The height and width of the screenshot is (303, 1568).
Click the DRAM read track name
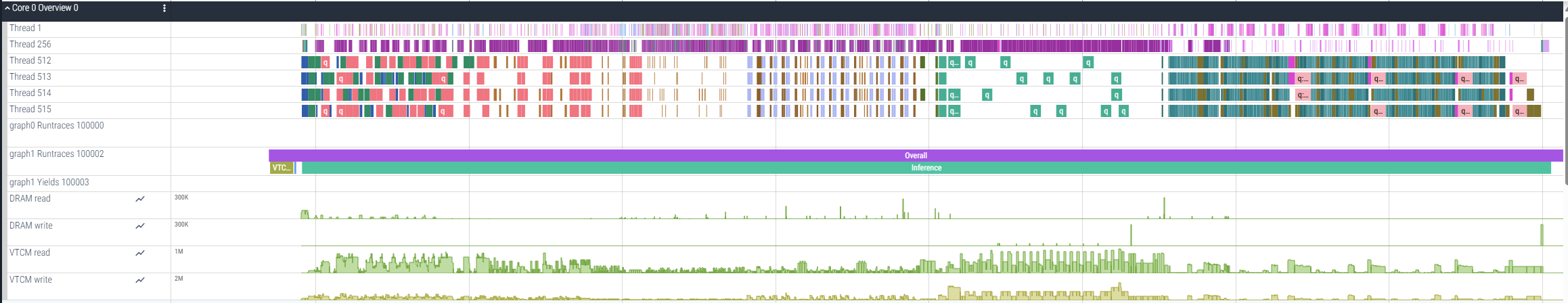(x=30, y=198)
